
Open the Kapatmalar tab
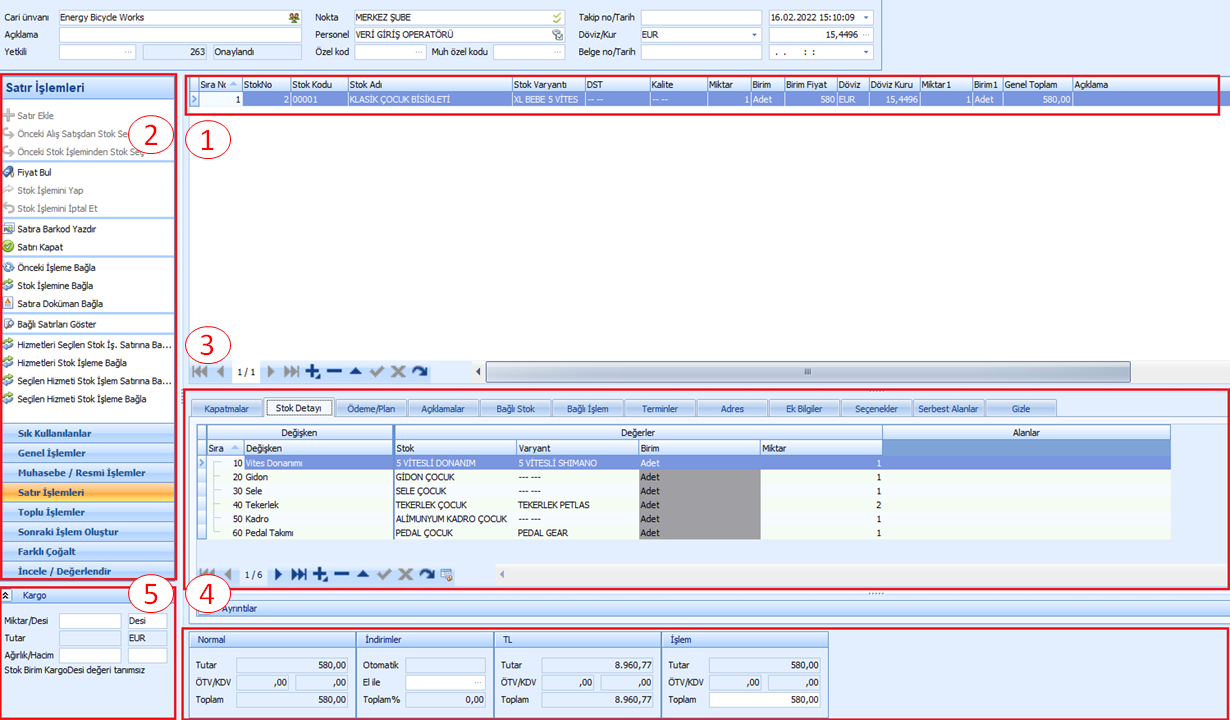coord(226,408)
